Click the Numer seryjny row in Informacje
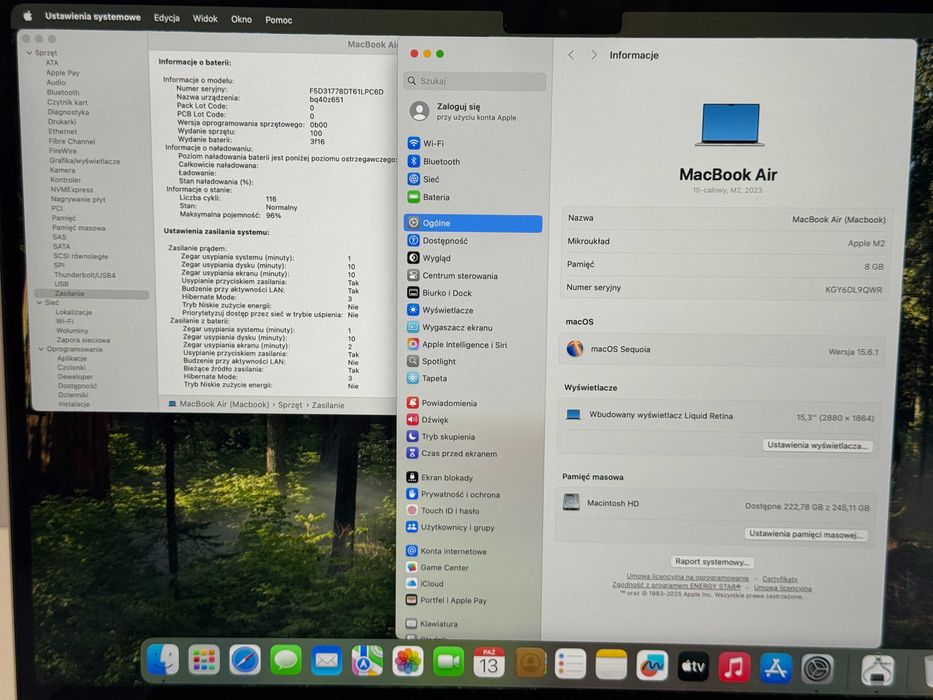 [724, 288]
